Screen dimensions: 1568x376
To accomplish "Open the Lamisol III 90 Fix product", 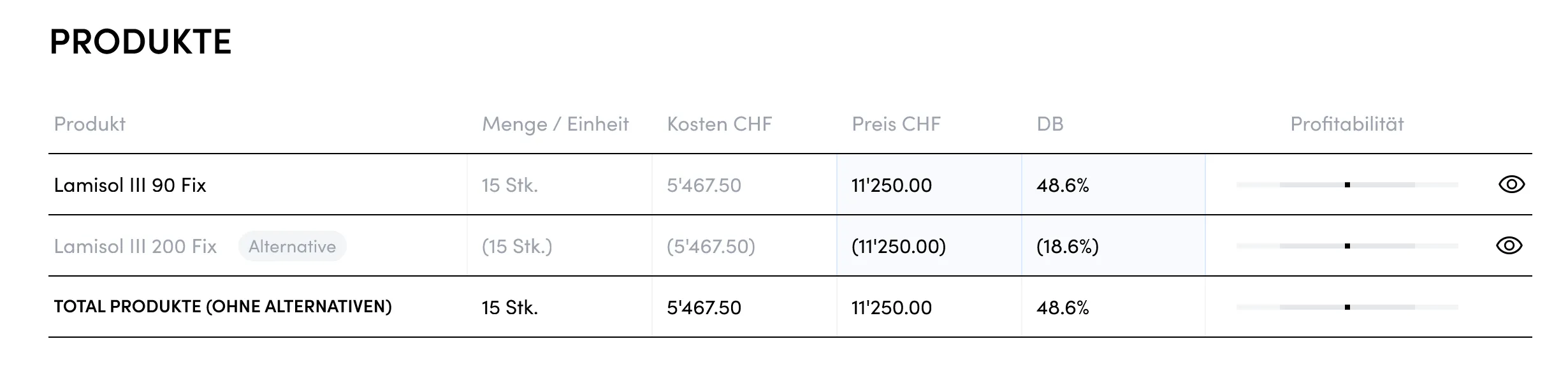I will click(130, 185).
